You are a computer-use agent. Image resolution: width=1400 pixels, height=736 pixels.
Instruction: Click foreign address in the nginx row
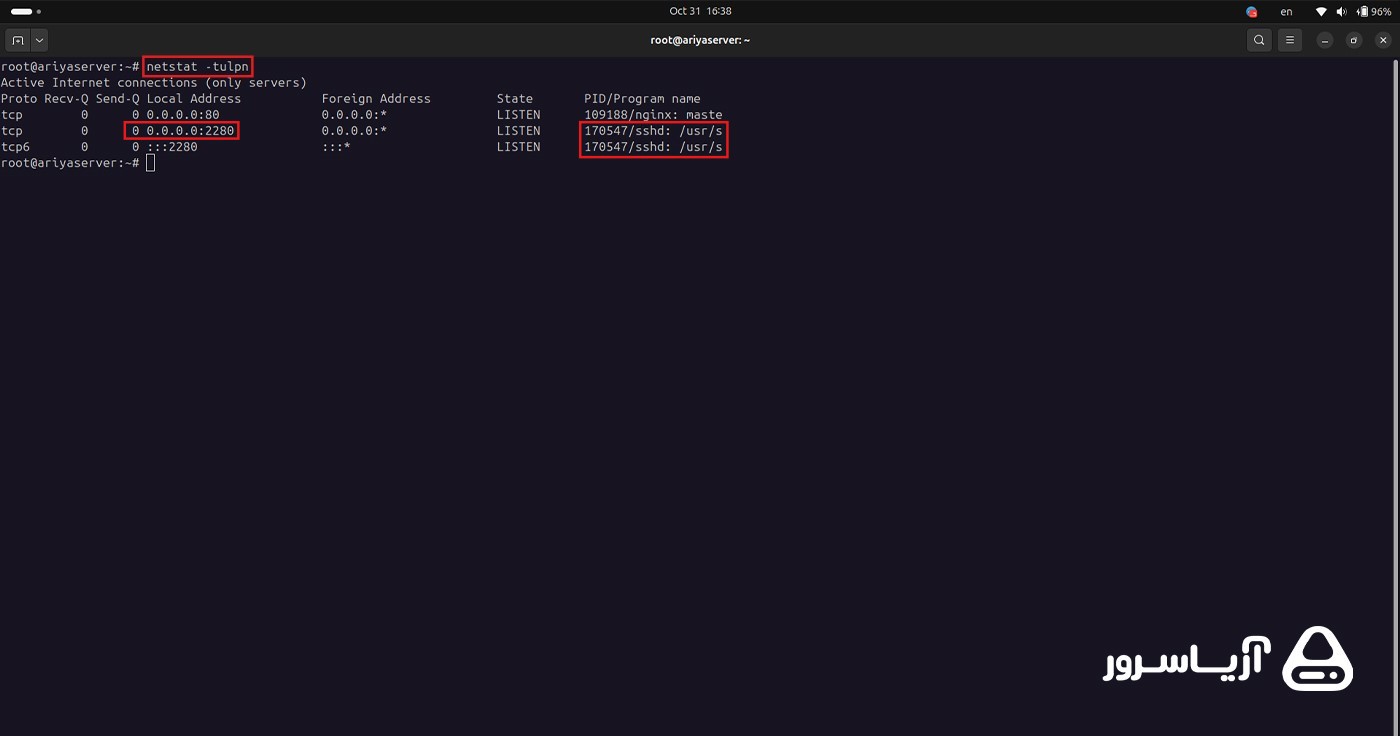tap(354, 114)
